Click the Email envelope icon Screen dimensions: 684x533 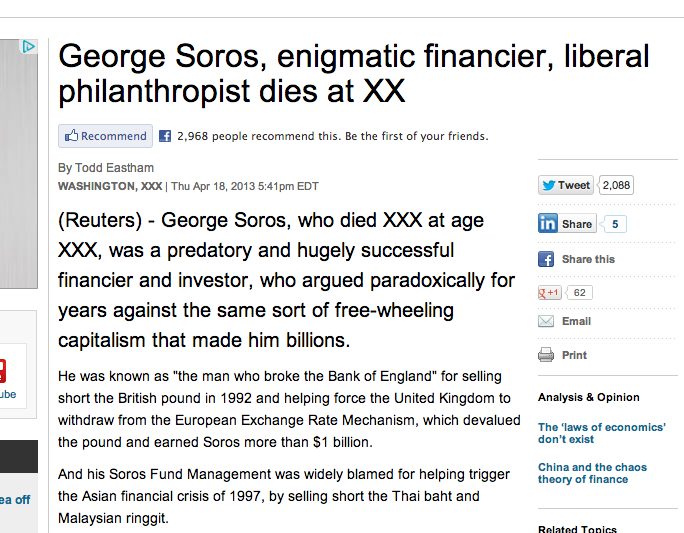(x=546, y=321)
